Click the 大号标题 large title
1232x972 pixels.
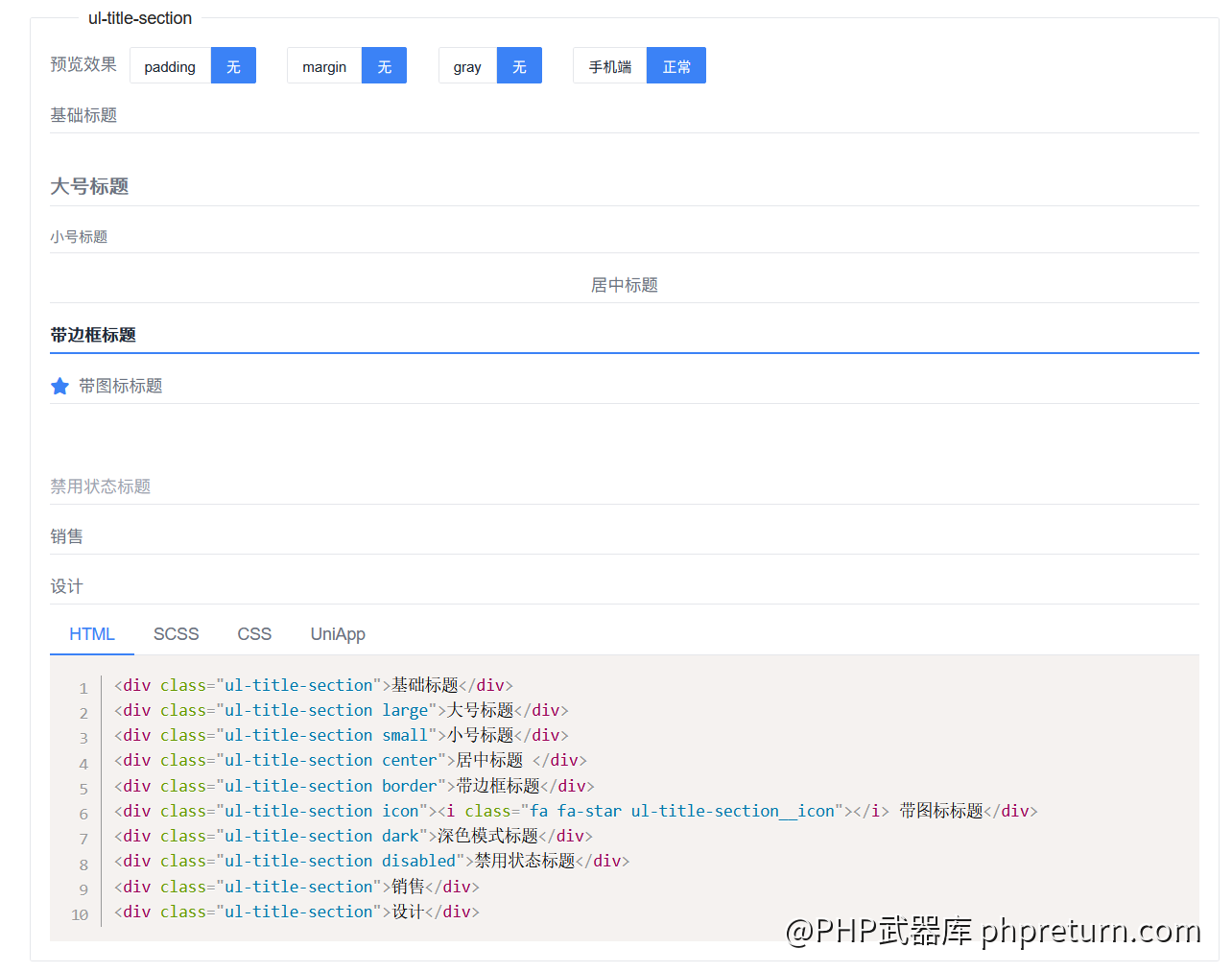89,186
